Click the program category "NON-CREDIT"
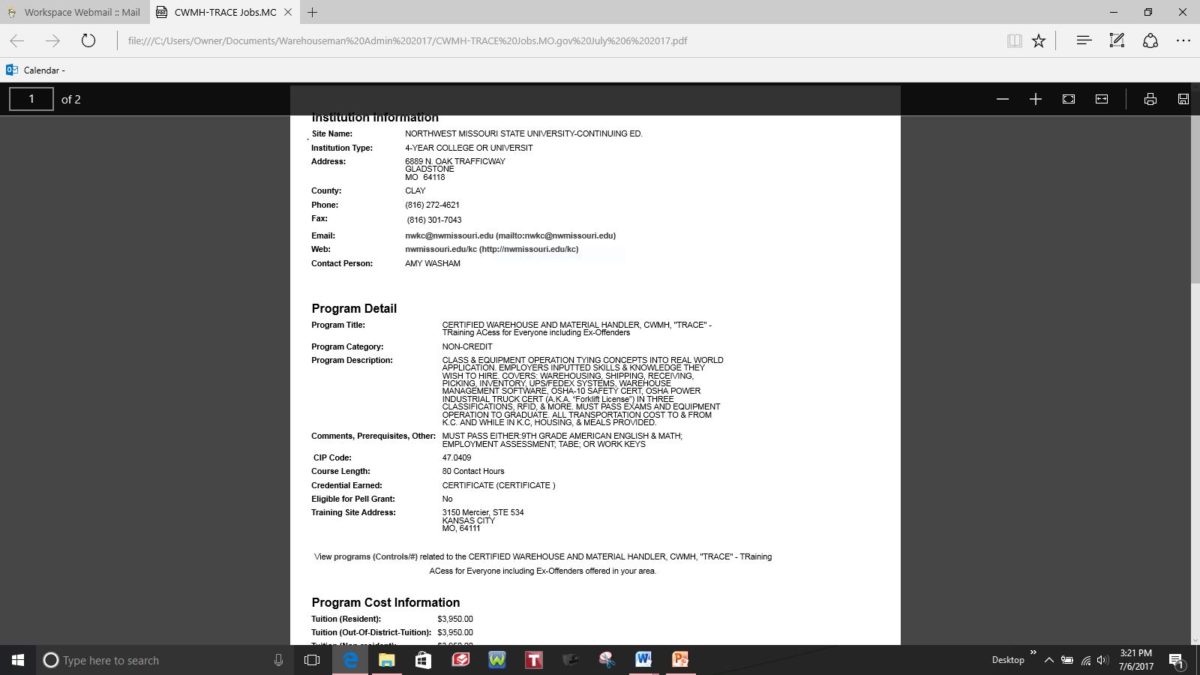Viewport: 1200px width, 675px height. point(469,347)
